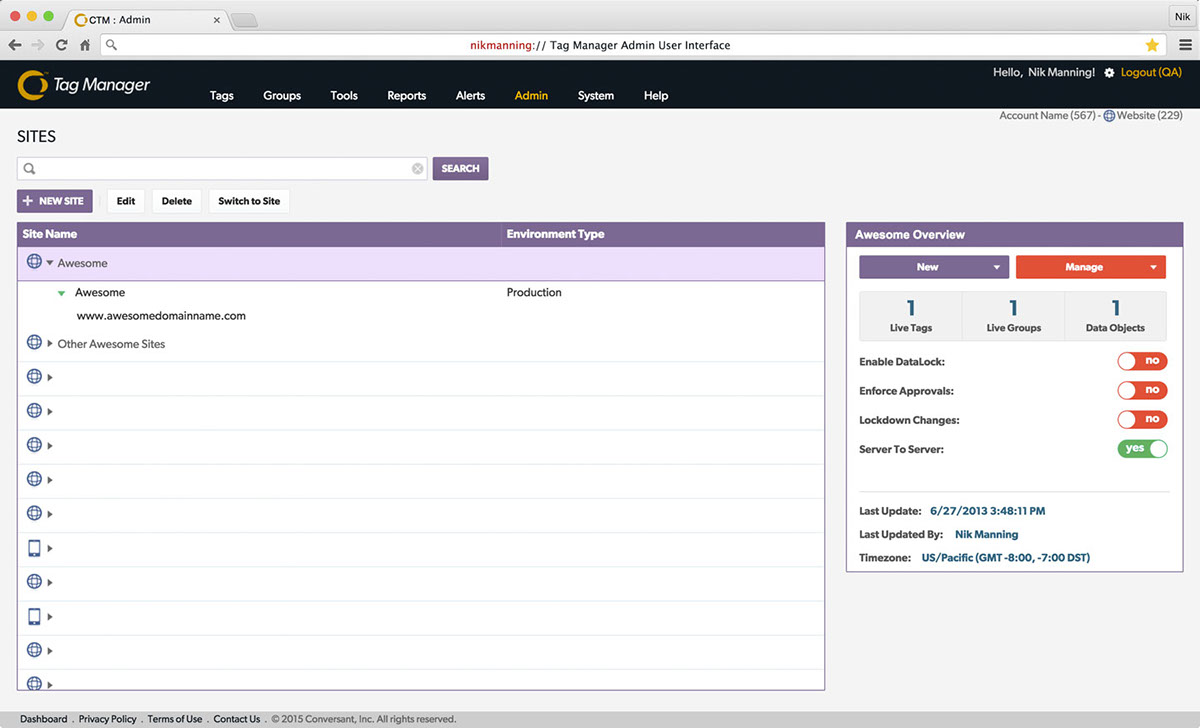Expand the Other Awesome Sites row
Viewport: 1200px width, 728px height.
point(50,344)
